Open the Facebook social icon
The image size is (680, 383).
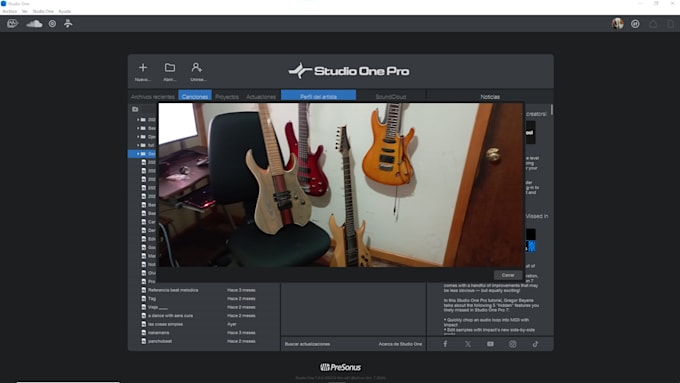pyautogui.click(x=445, y=344)
